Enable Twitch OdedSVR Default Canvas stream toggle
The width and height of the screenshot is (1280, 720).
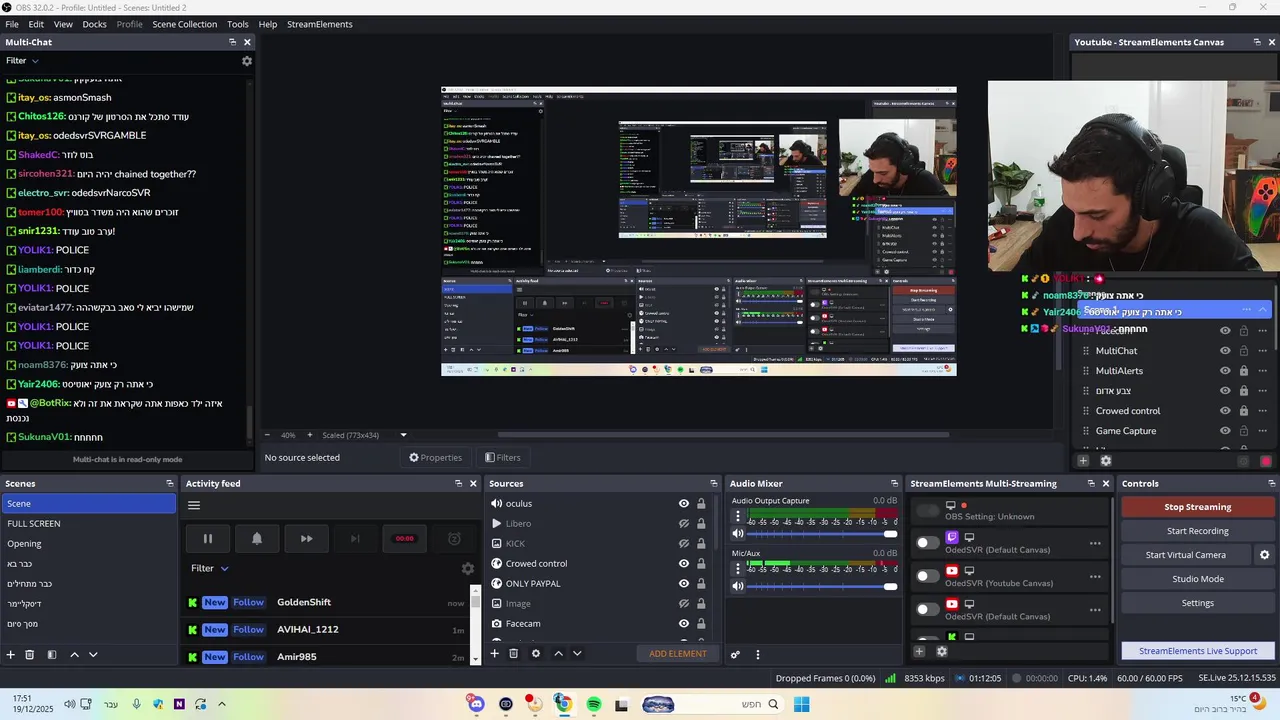(928, 542)
